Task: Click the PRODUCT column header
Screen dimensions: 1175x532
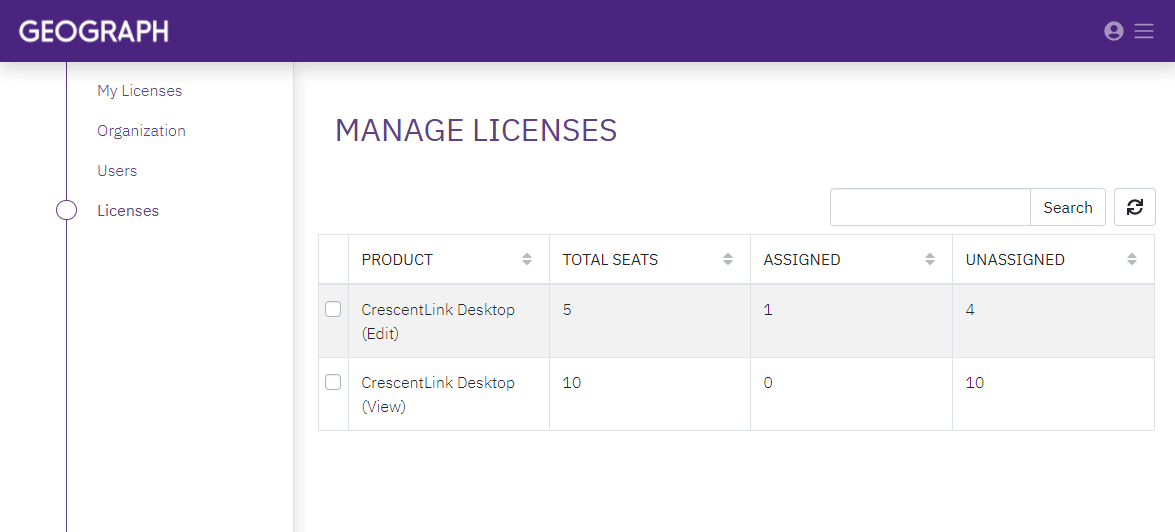Action: point(449,259)
